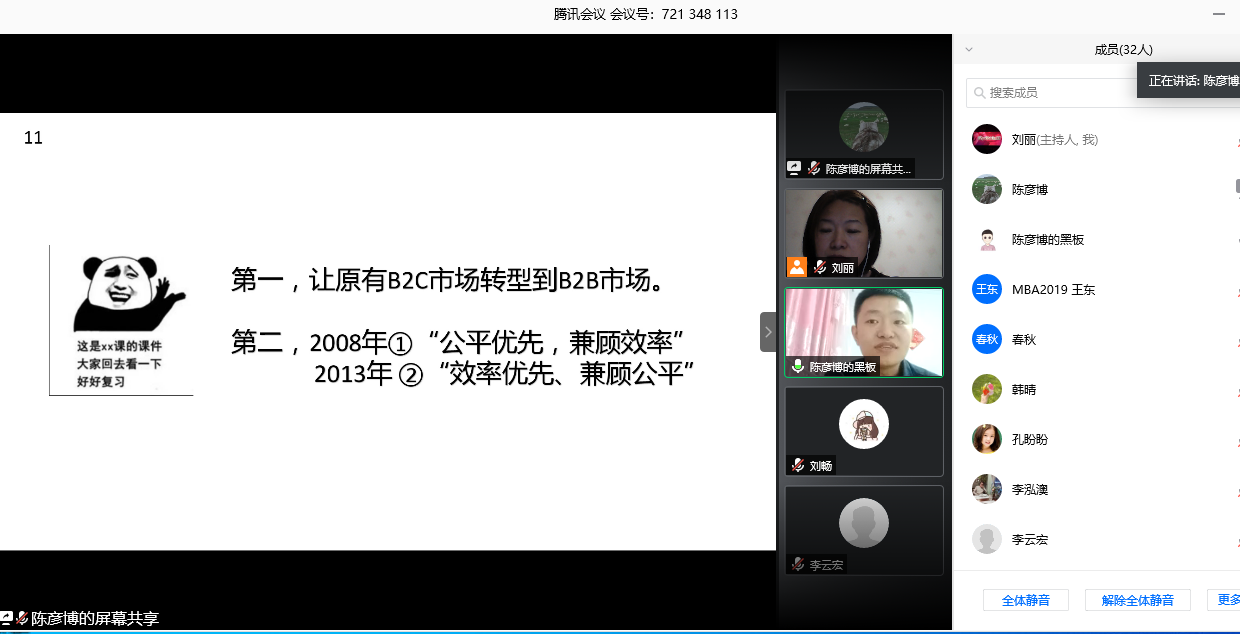The height and width of the screenshot is (634, 1240).
Task: Click 刘丽 host avatar in members list
Action: [x=987, y=139]
